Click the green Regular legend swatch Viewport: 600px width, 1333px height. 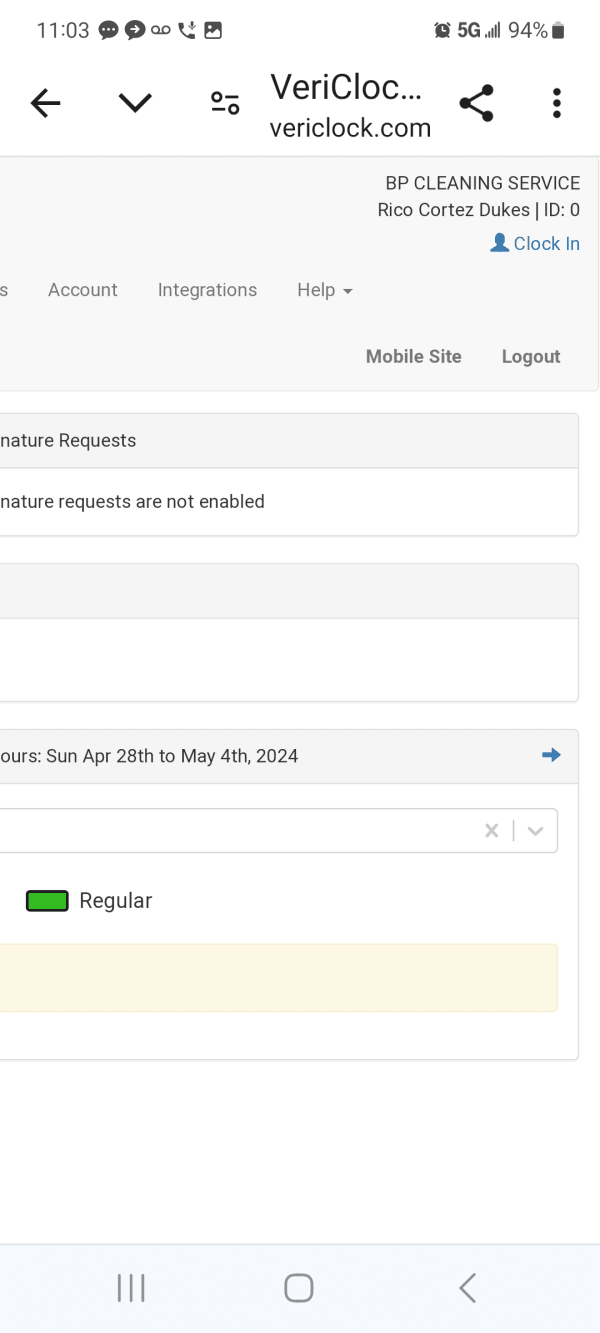pyautogui.click(x=47, y=901)
